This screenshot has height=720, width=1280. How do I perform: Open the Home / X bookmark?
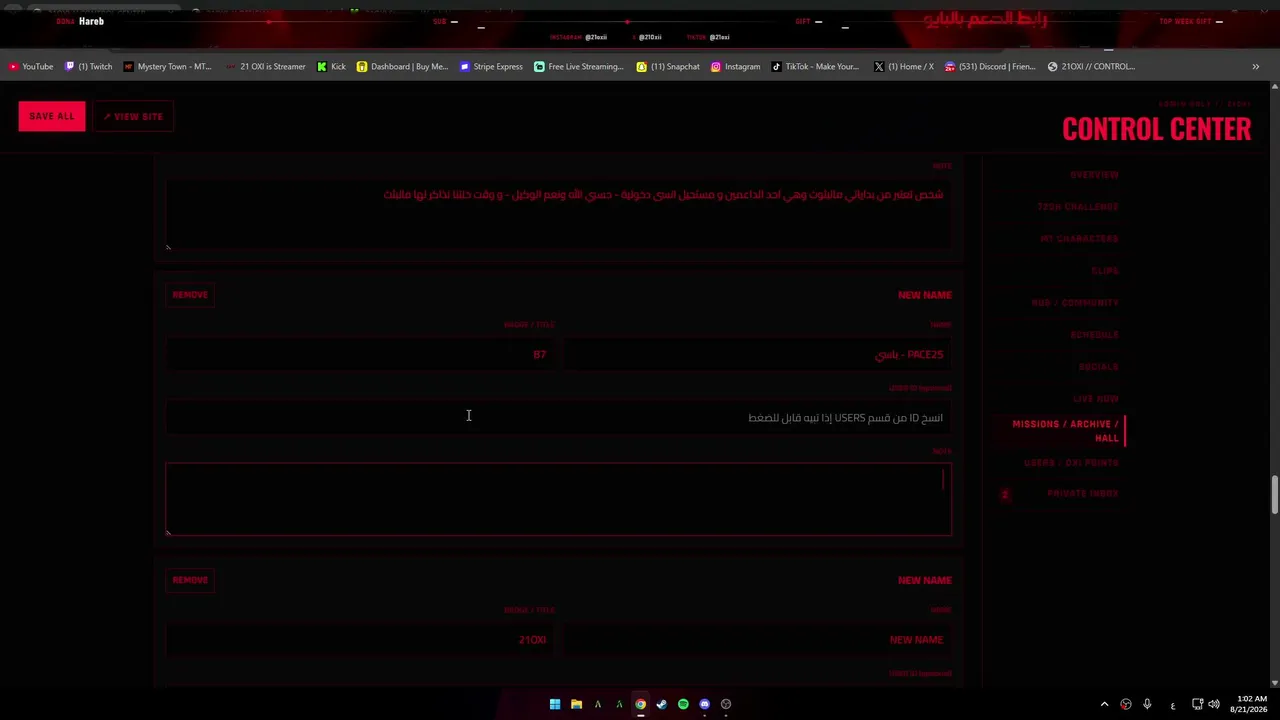pyautogui.click(x=904, y=67)
